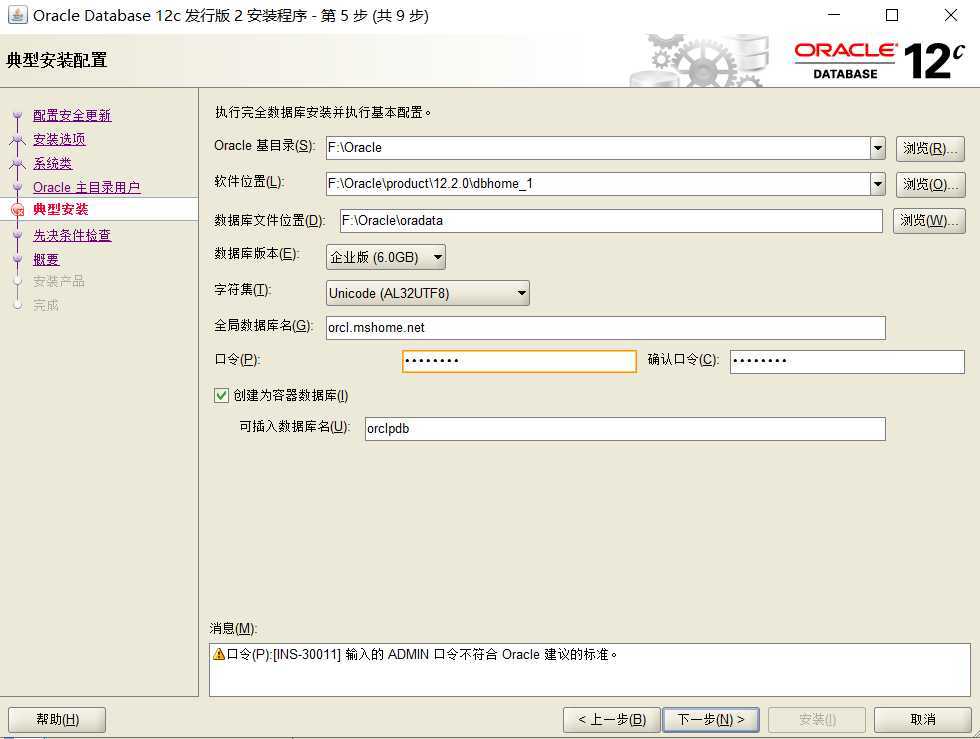Go to the 安装选项 step
Image resolution: width=980 pixels, height=739 pixels.
coord(59,139)
